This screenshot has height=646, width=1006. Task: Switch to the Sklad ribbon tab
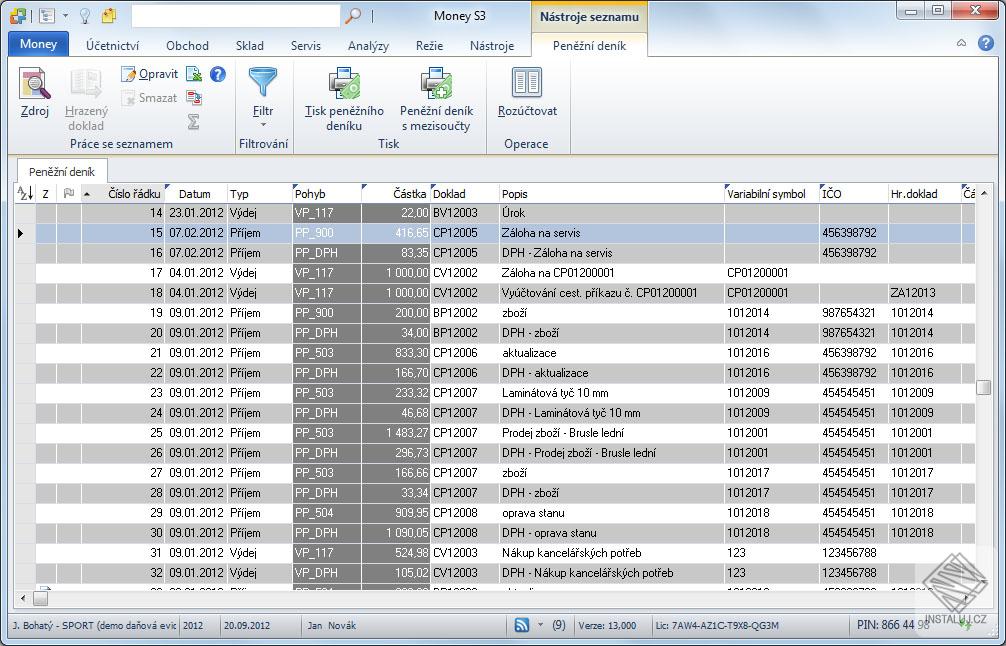[x=249, y=45]
